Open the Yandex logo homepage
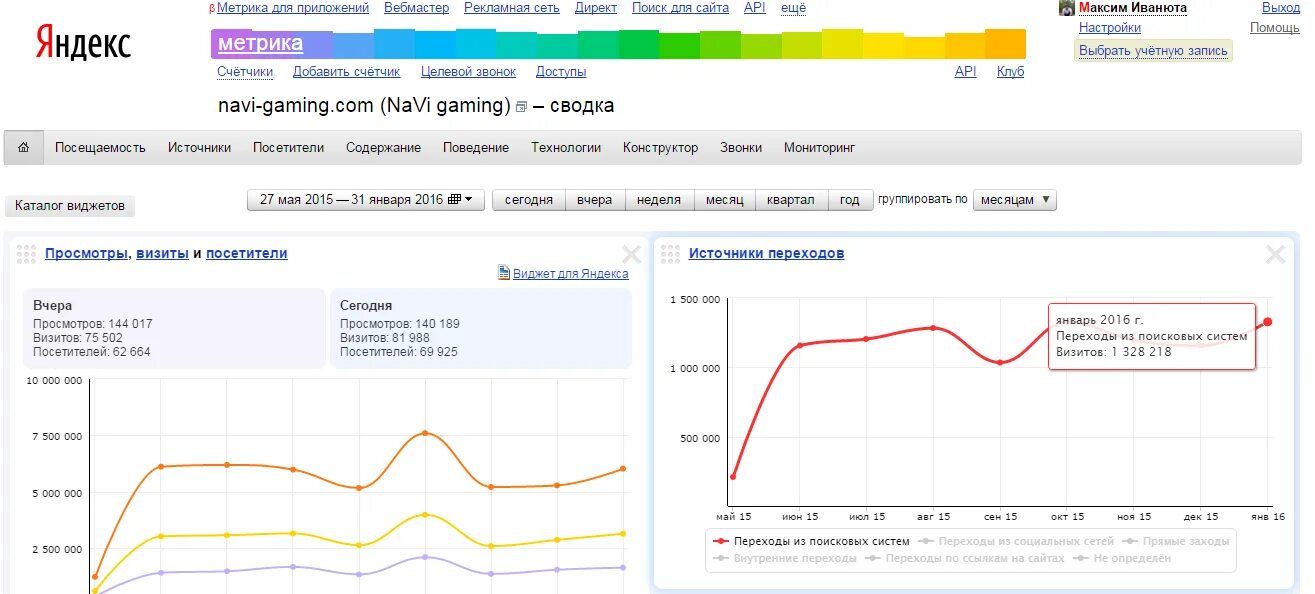Image resolution: width=1315 pixels, height=594 pixels. click(x=84, y=43)
